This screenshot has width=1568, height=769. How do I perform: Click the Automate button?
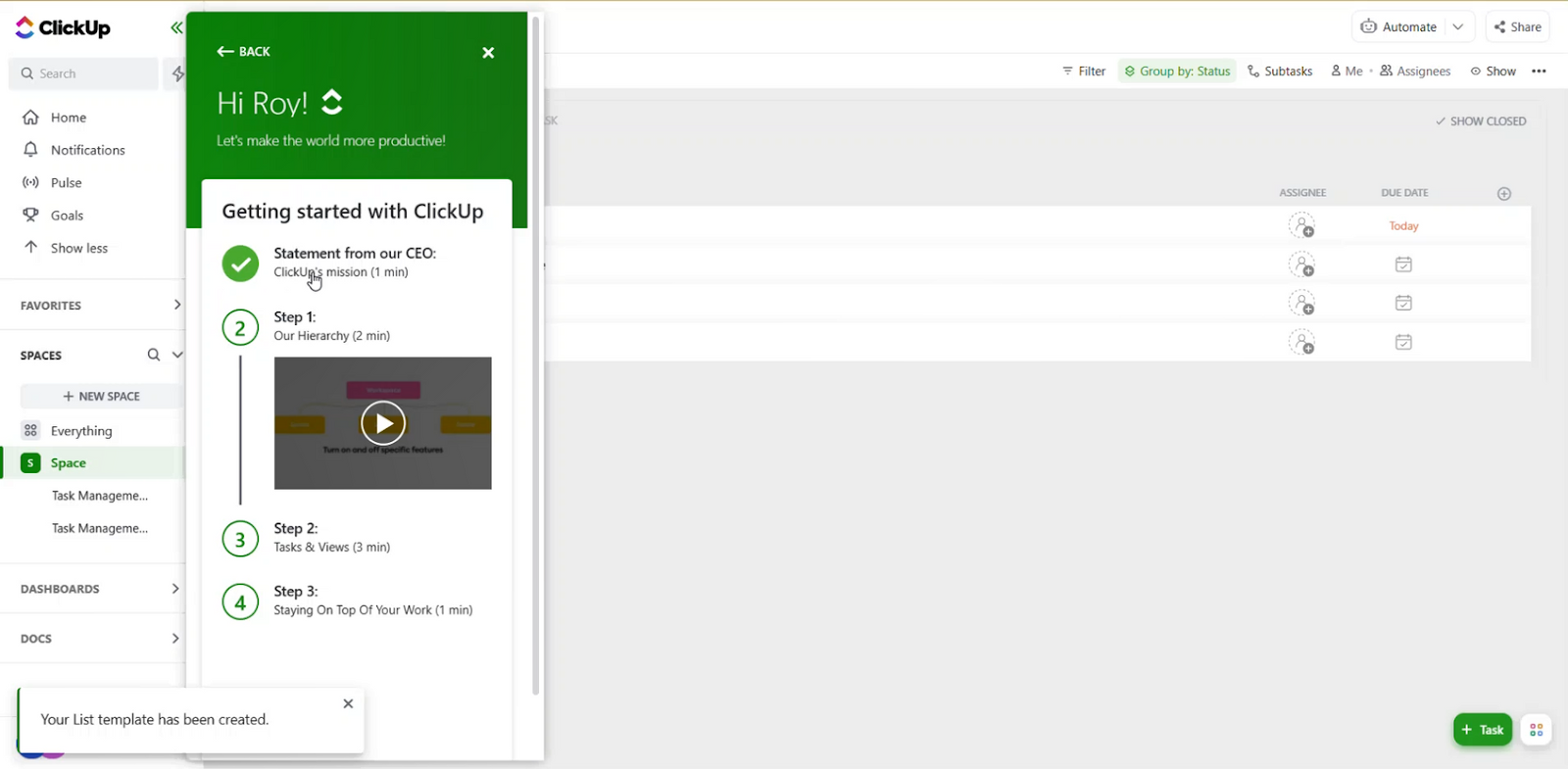click(x=1398, y=27)
